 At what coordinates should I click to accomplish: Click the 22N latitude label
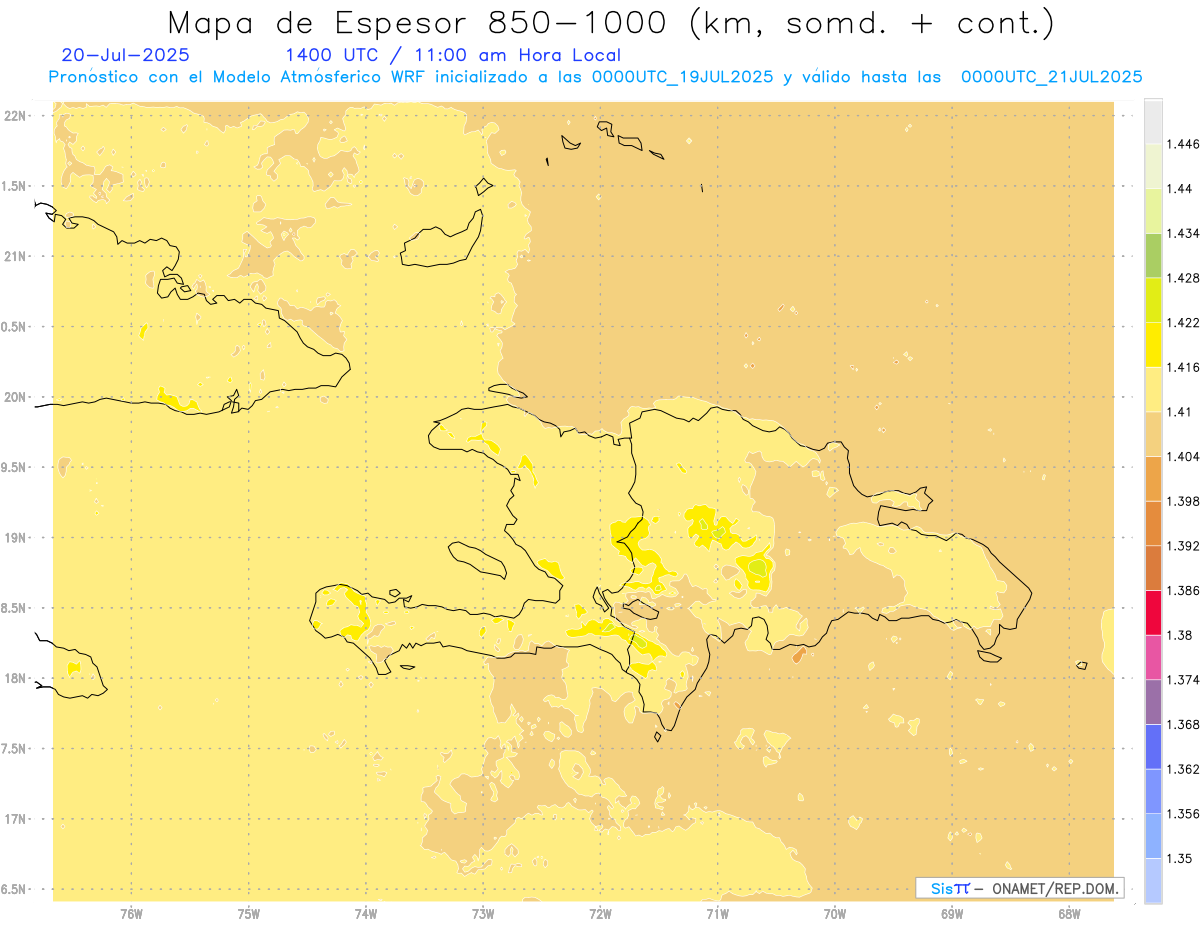[16, 115]
